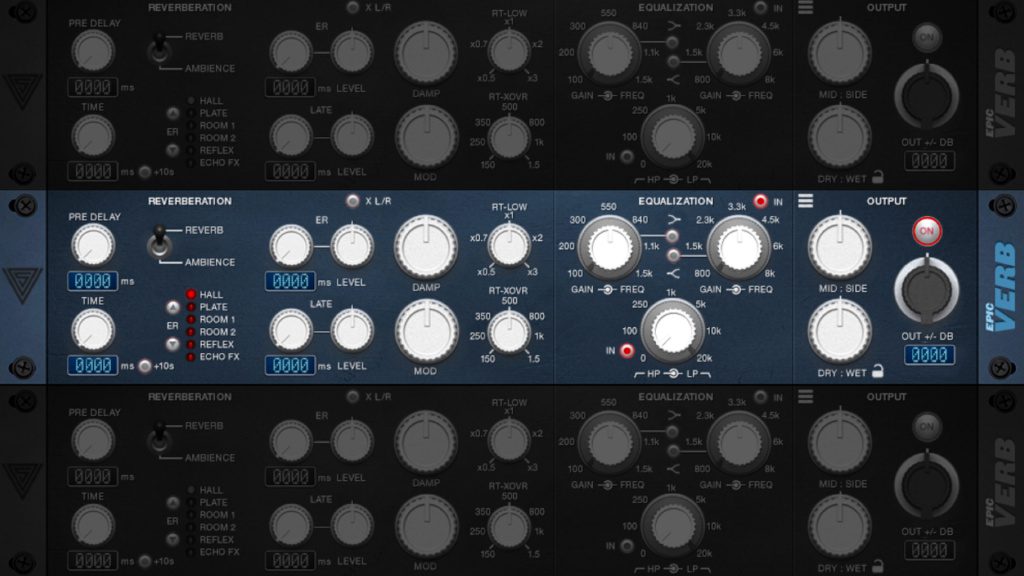1024x576 pixels.
Task: Toggle the EQ IN LED next to 3.3k
Action: click(760, 200)
